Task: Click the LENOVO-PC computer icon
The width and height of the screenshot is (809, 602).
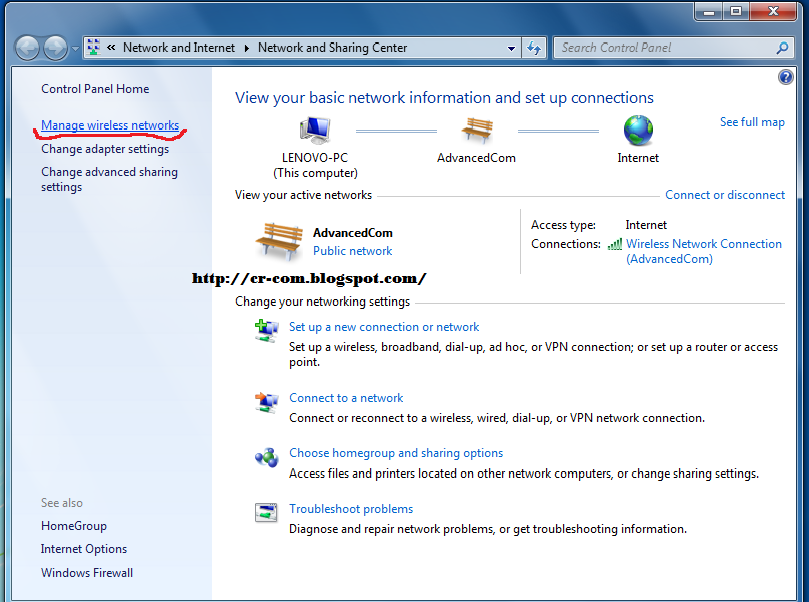Action: coord(315,130)
